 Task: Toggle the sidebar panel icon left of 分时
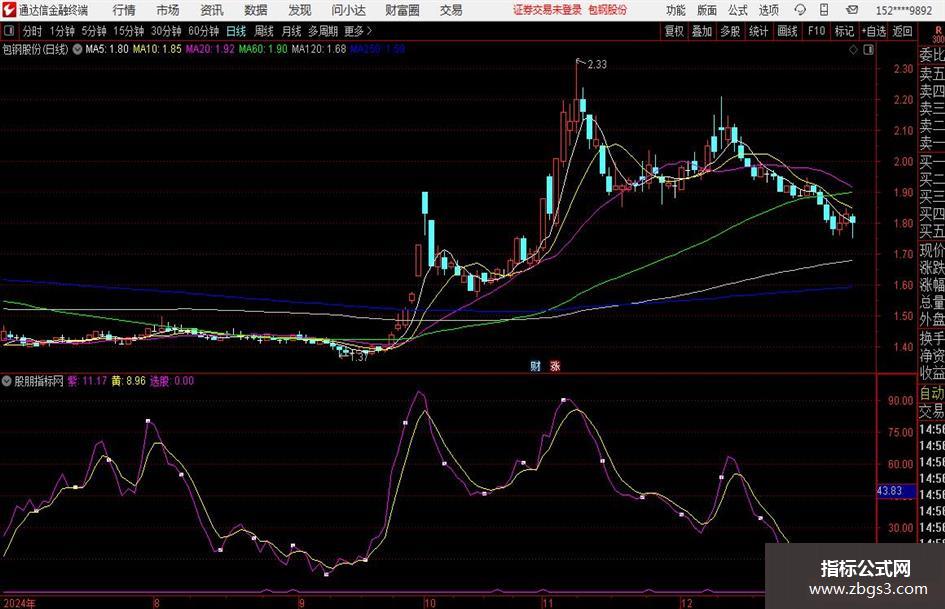9,31
